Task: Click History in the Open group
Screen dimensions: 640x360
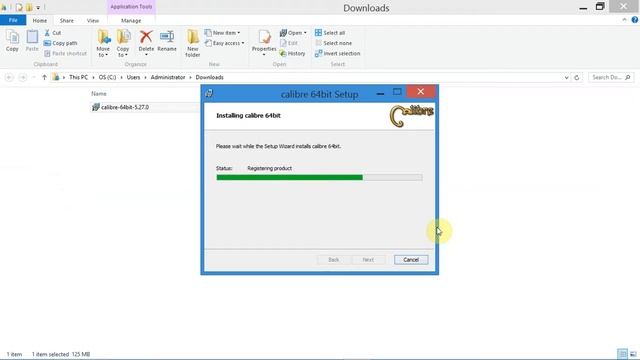Action: [292, 53]
